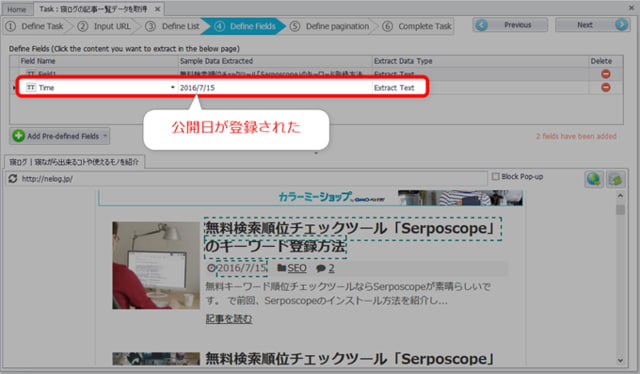Screen dimensions: 640x374
Task: Click the vertical scrollbar thumb
Action: 620,209
